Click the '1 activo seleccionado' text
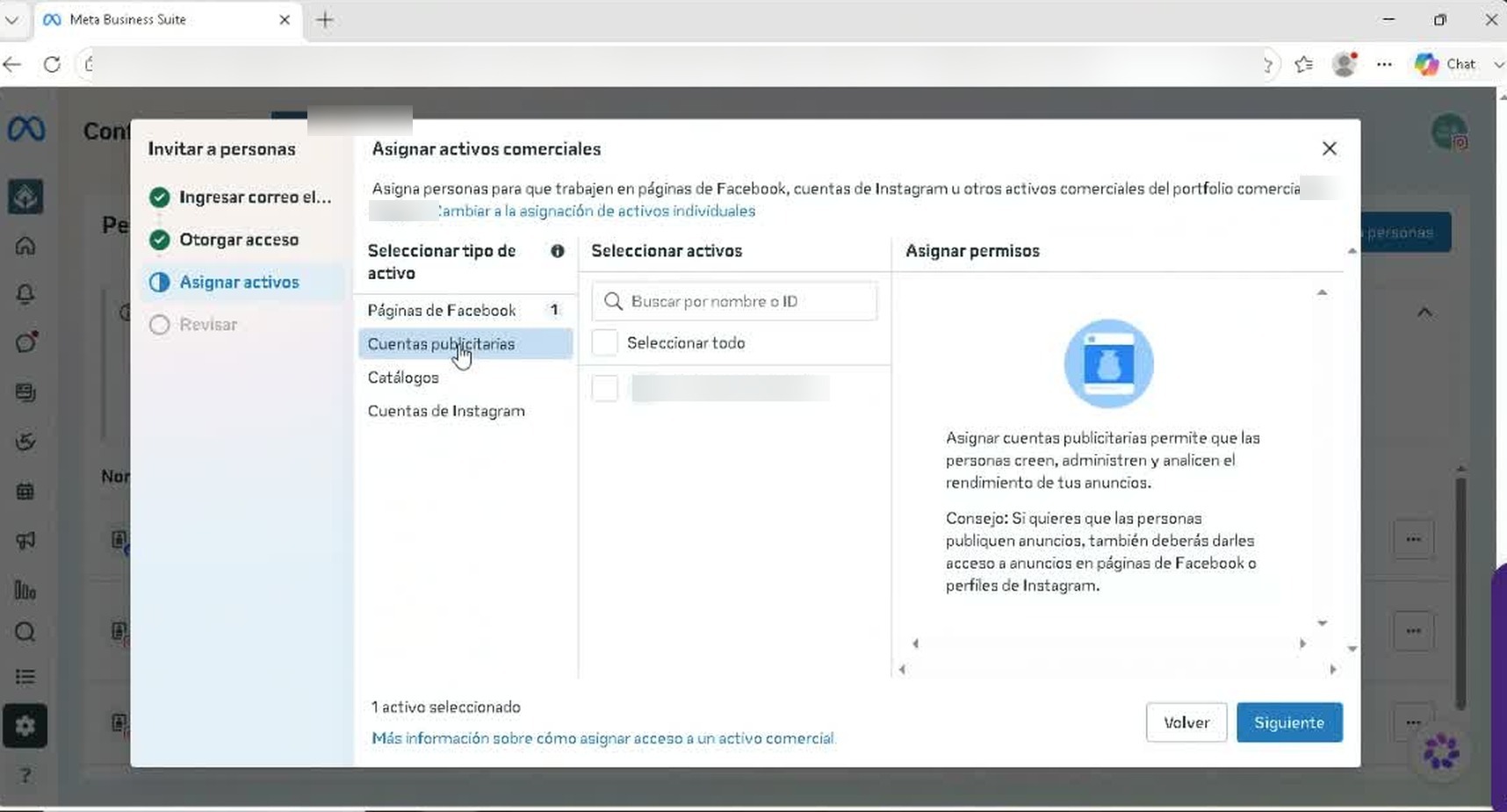 coord(446,708)
